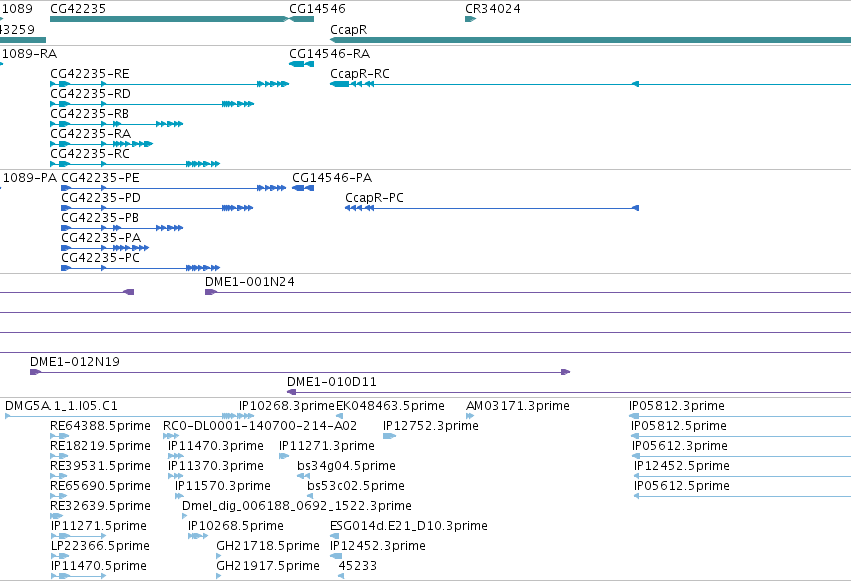Click the IP11271.5prime EST label
This screenshot has height=581, width=851.
[x=99, y=526]
